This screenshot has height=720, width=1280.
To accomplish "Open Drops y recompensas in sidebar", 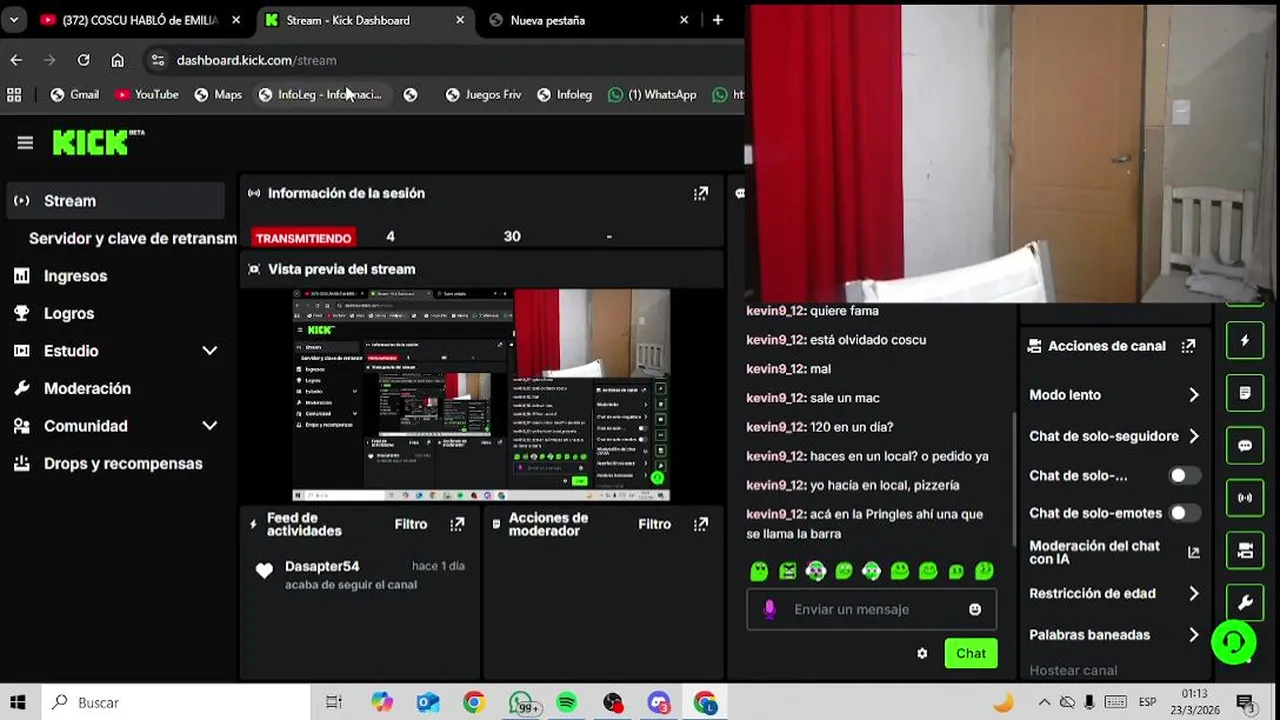I will (x=123, y=463).
